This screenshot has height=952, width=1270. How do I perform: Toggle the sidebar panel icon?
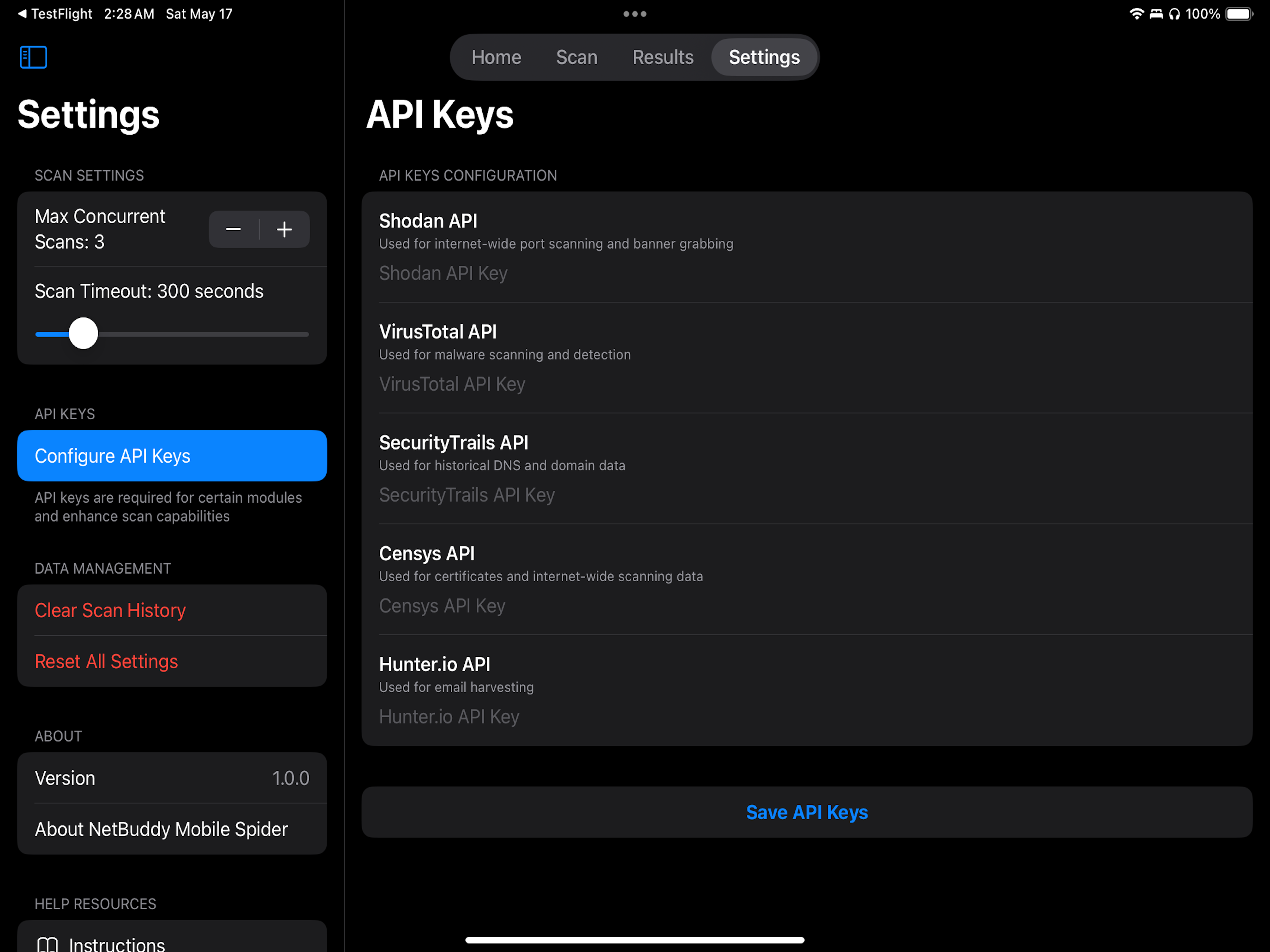pos(33,57)
